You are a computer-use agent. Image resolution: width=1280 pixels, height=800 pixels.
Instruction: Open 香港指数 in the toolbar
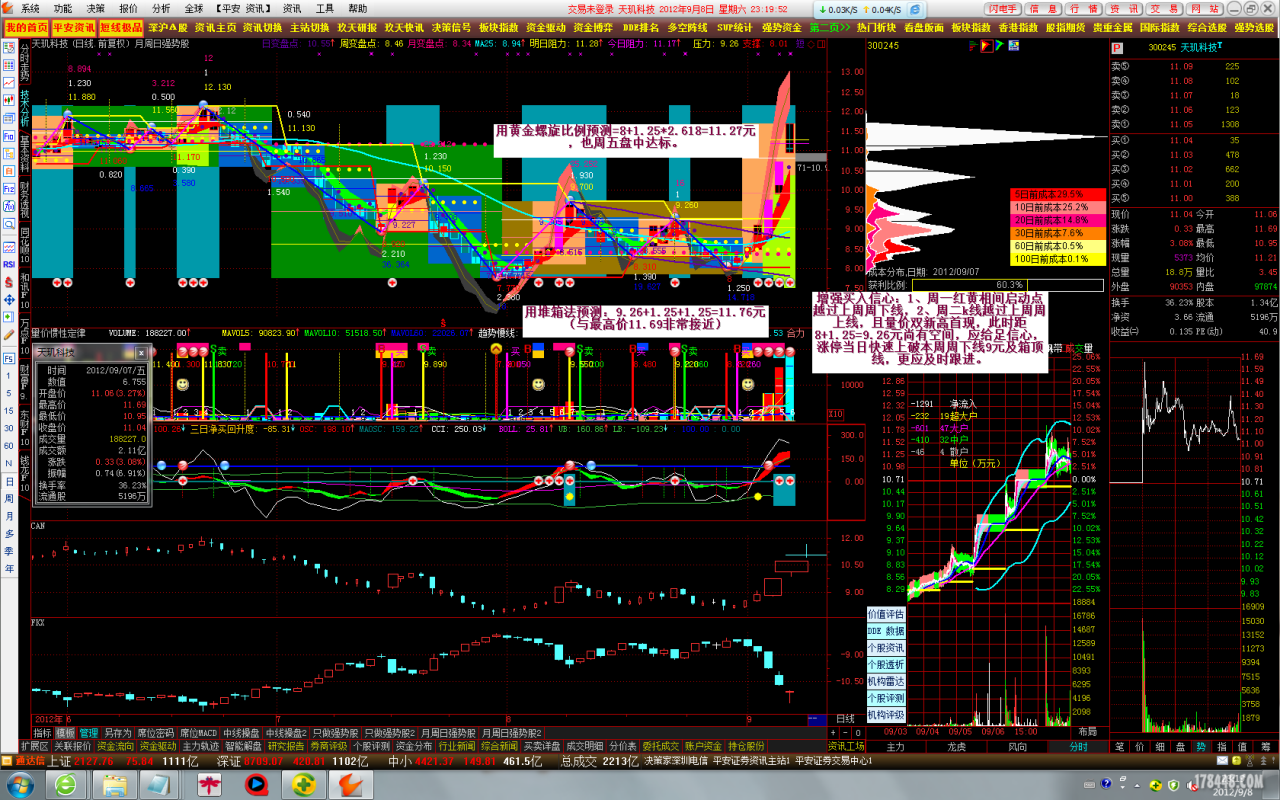coord(1018,27)
